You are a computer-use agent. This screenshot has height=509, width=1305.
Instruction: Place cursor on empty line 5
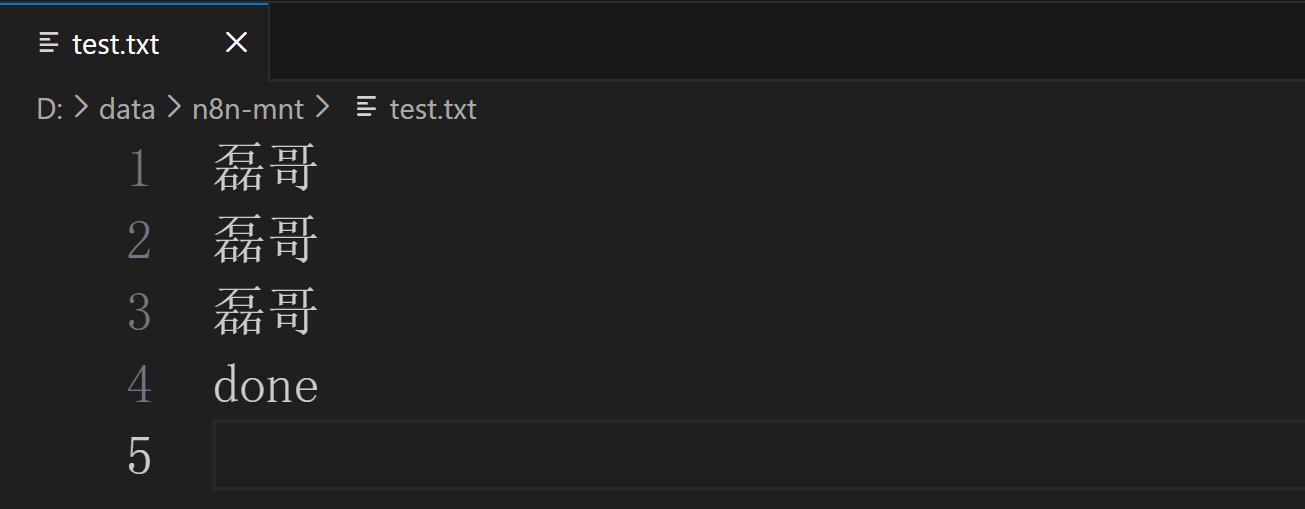700,456
